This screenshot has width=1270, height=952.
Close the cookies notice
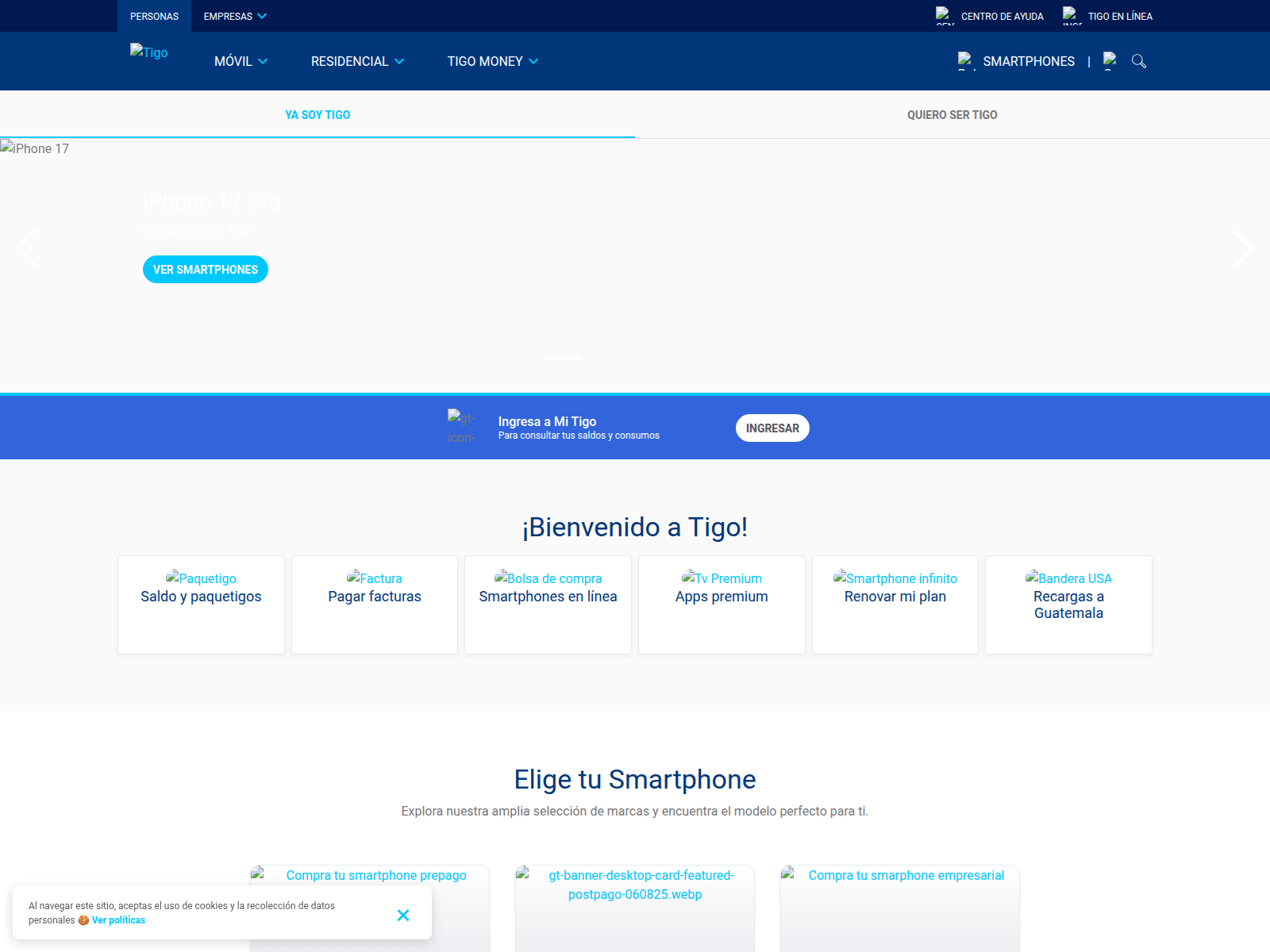403,916
